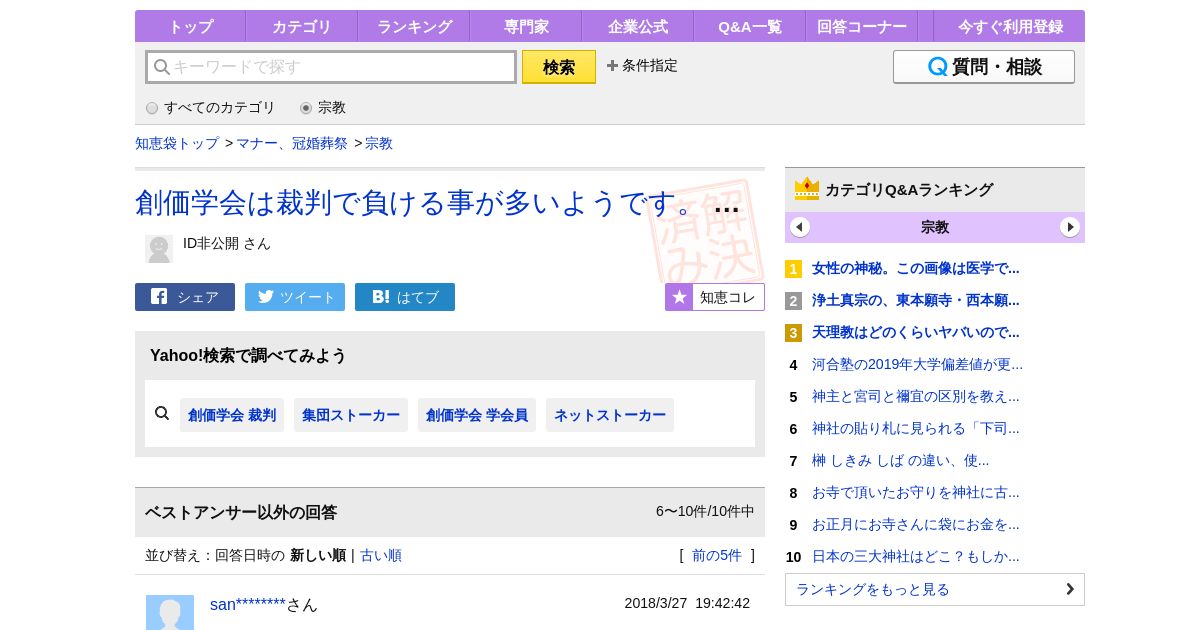Open ranking 5: 神主と宮司と禰宜の区別
1200x630 pixels.
[916, 396]
